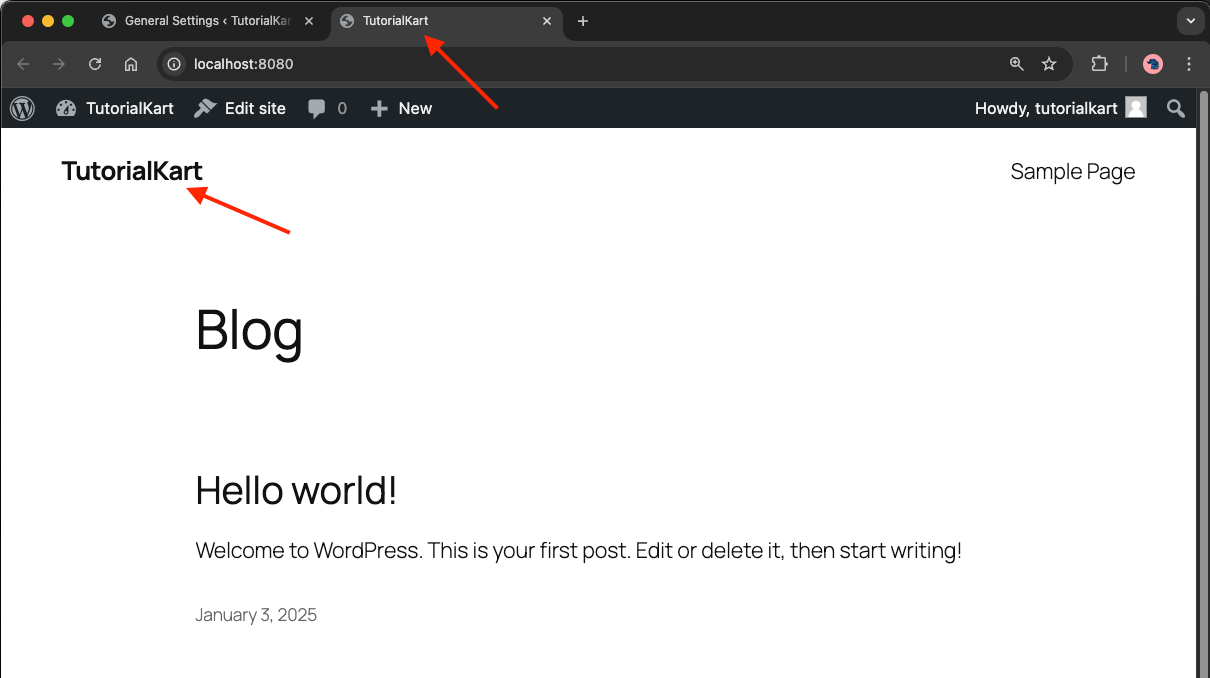
Task: Click the browser reload icon
Action: [x=95, y=63]
